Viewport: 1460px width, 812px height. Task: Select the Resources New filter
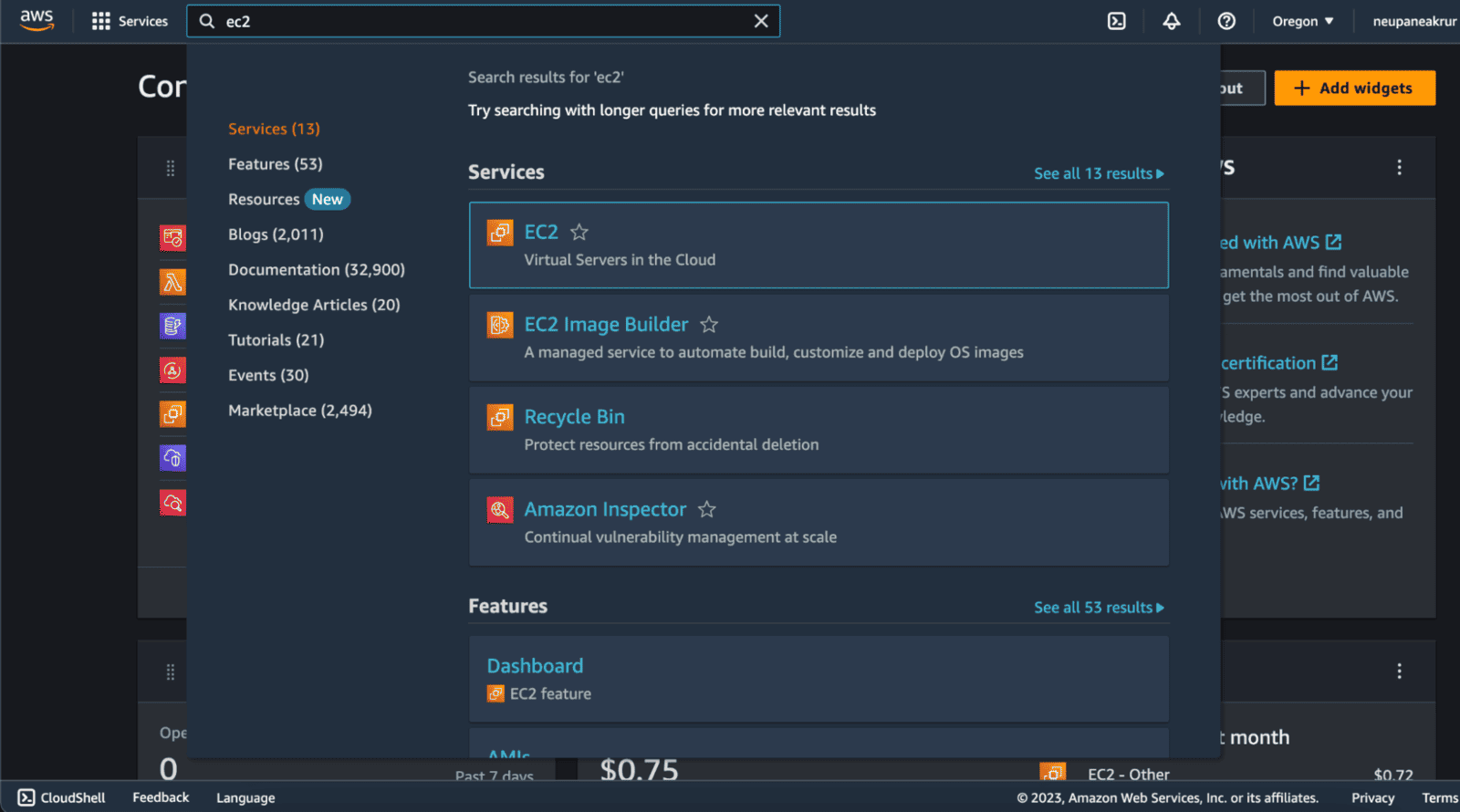point(289,199)
